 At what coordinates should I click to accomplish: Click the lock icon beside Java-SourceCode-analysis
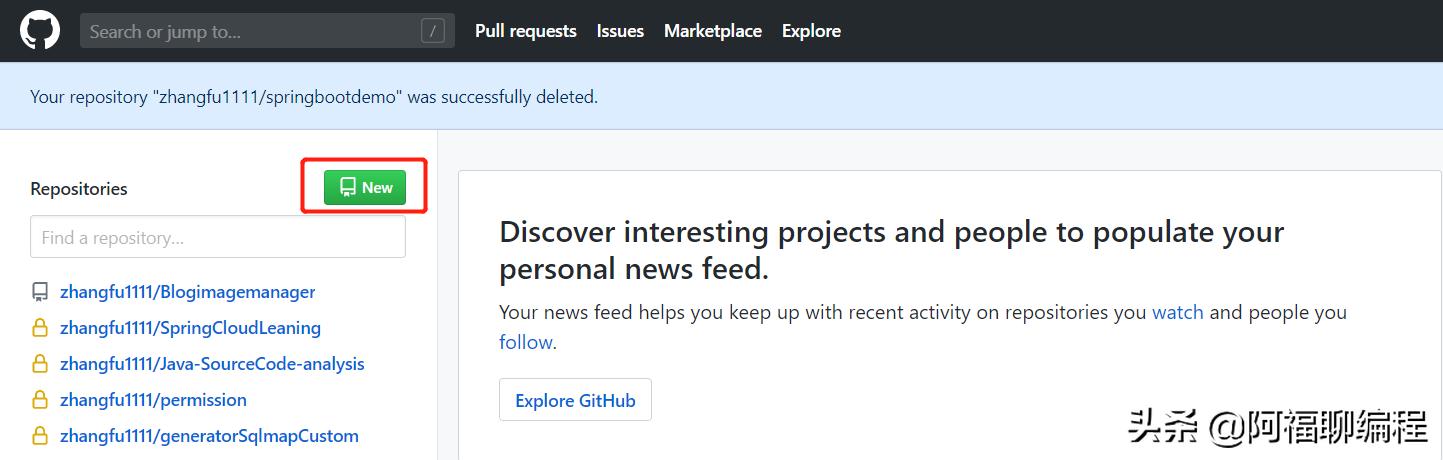40,364
